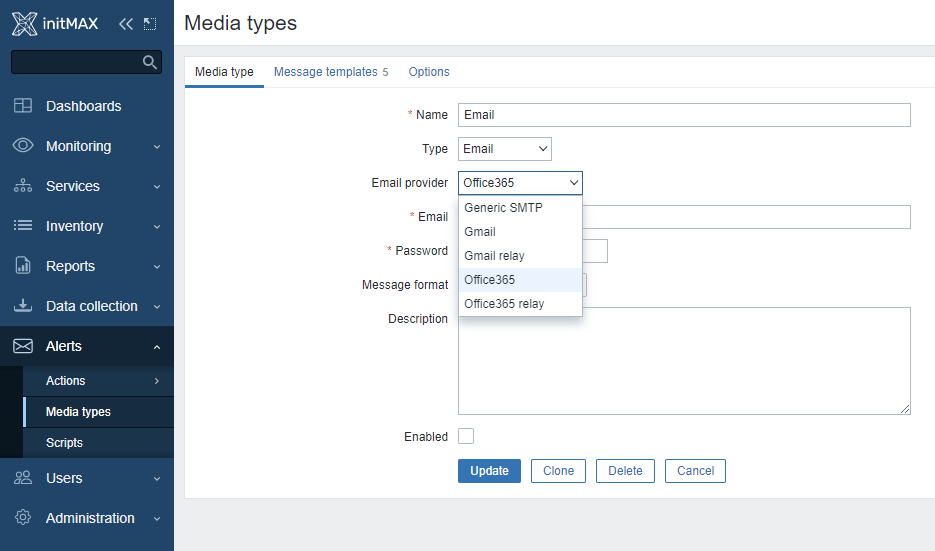
Task: Switch to the Options tab
Action: pos(429,72)
